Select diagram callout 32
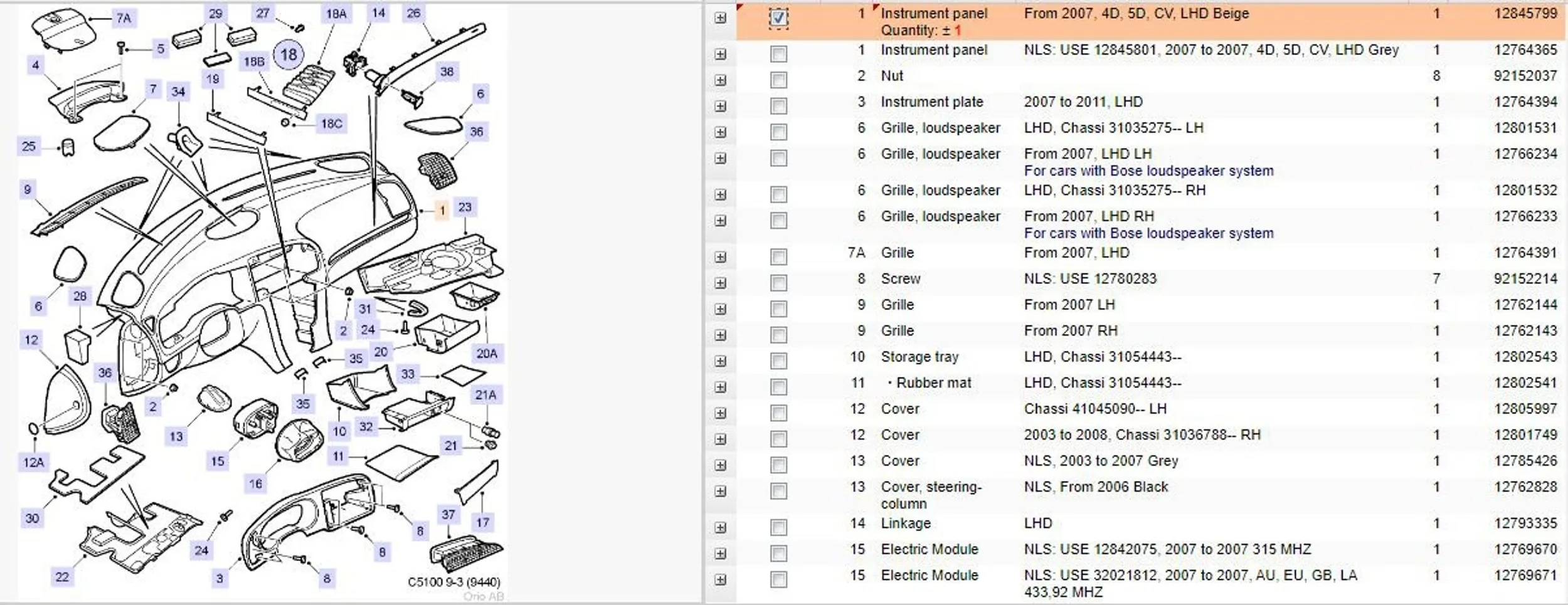This screenshot has width=1568, height=605. (366, 427)
